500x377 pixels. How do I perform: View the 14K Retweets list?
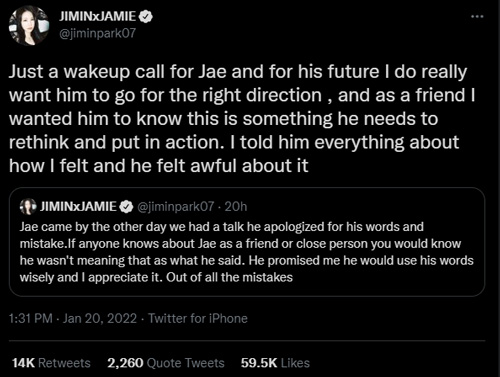(51, 363)
